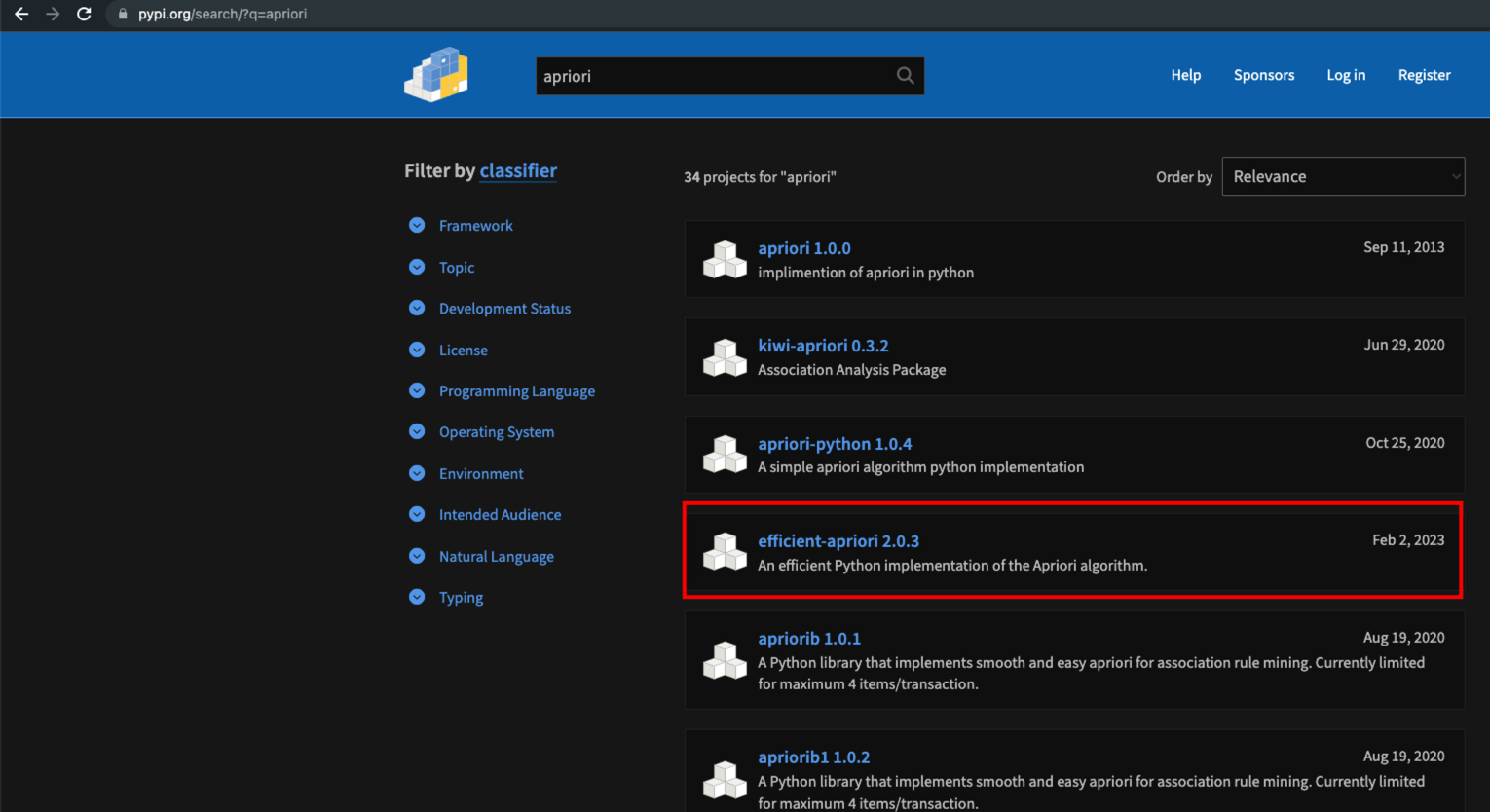Viewport: 1490px width, 812px height.
Task: Reload the page with the refresh icon
Action: coord(84,14)
